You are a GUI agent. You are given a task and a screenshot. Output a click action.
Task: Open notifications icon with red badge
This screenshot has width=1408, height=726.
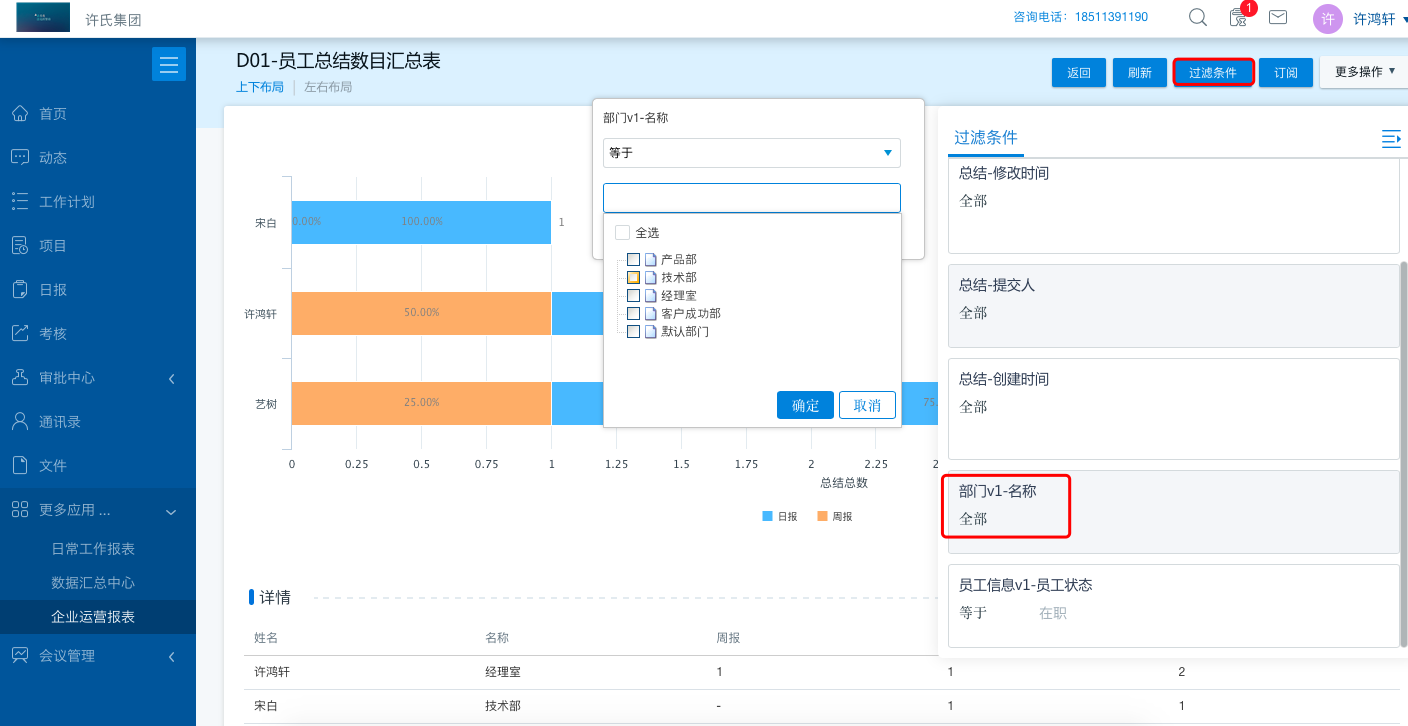coord(1239,17)
